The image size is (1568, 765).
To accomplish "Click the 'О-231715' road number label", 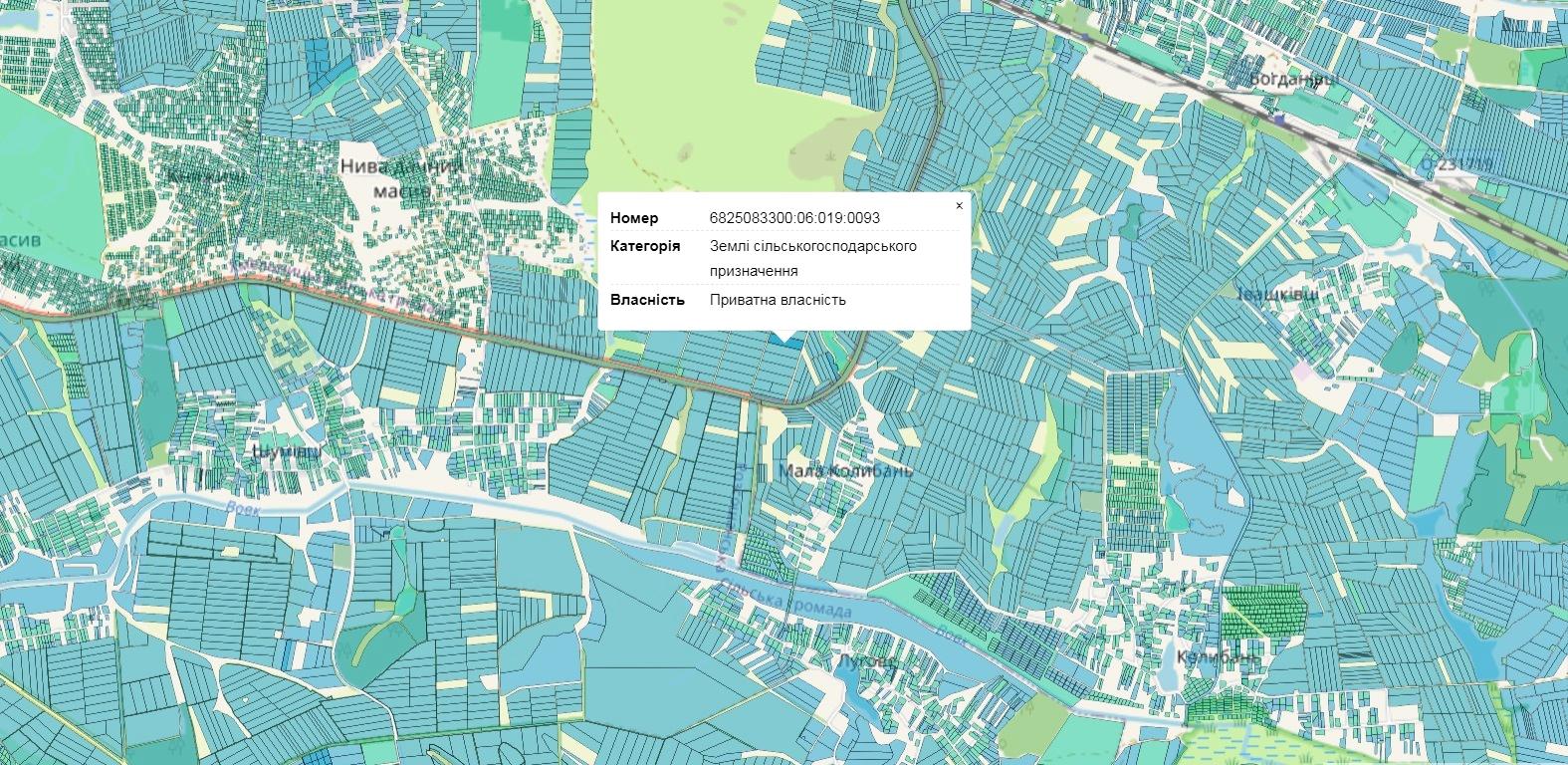I will coord(1456,162).
